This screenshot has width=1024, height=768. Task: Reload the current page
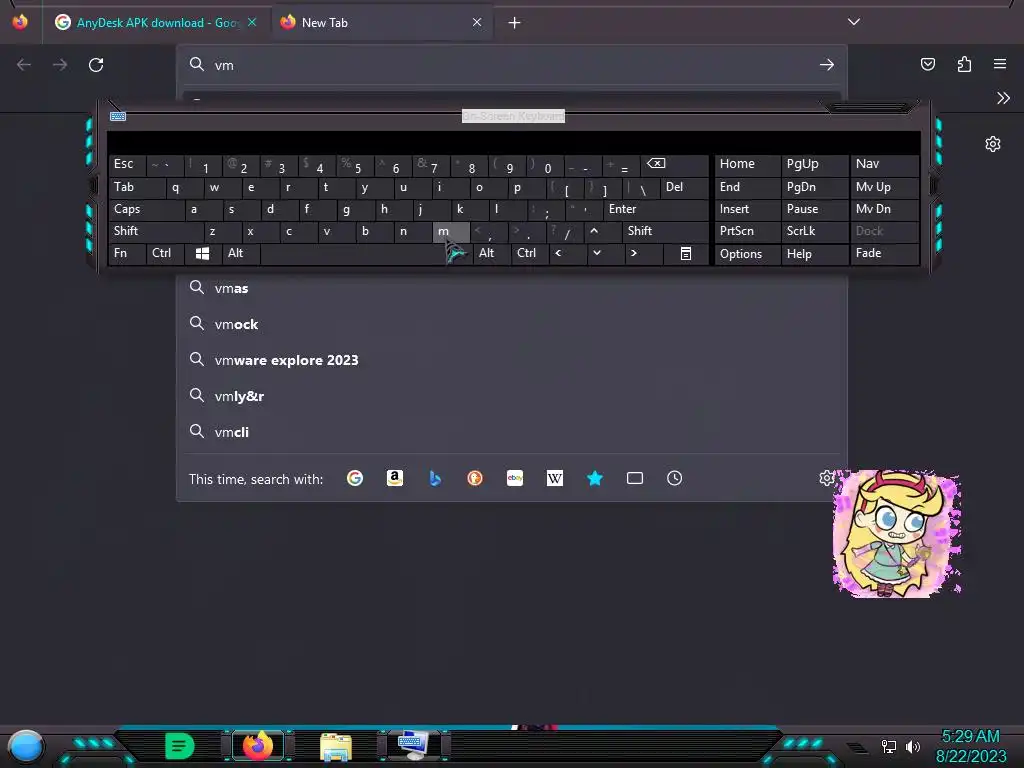coord(96,65)
